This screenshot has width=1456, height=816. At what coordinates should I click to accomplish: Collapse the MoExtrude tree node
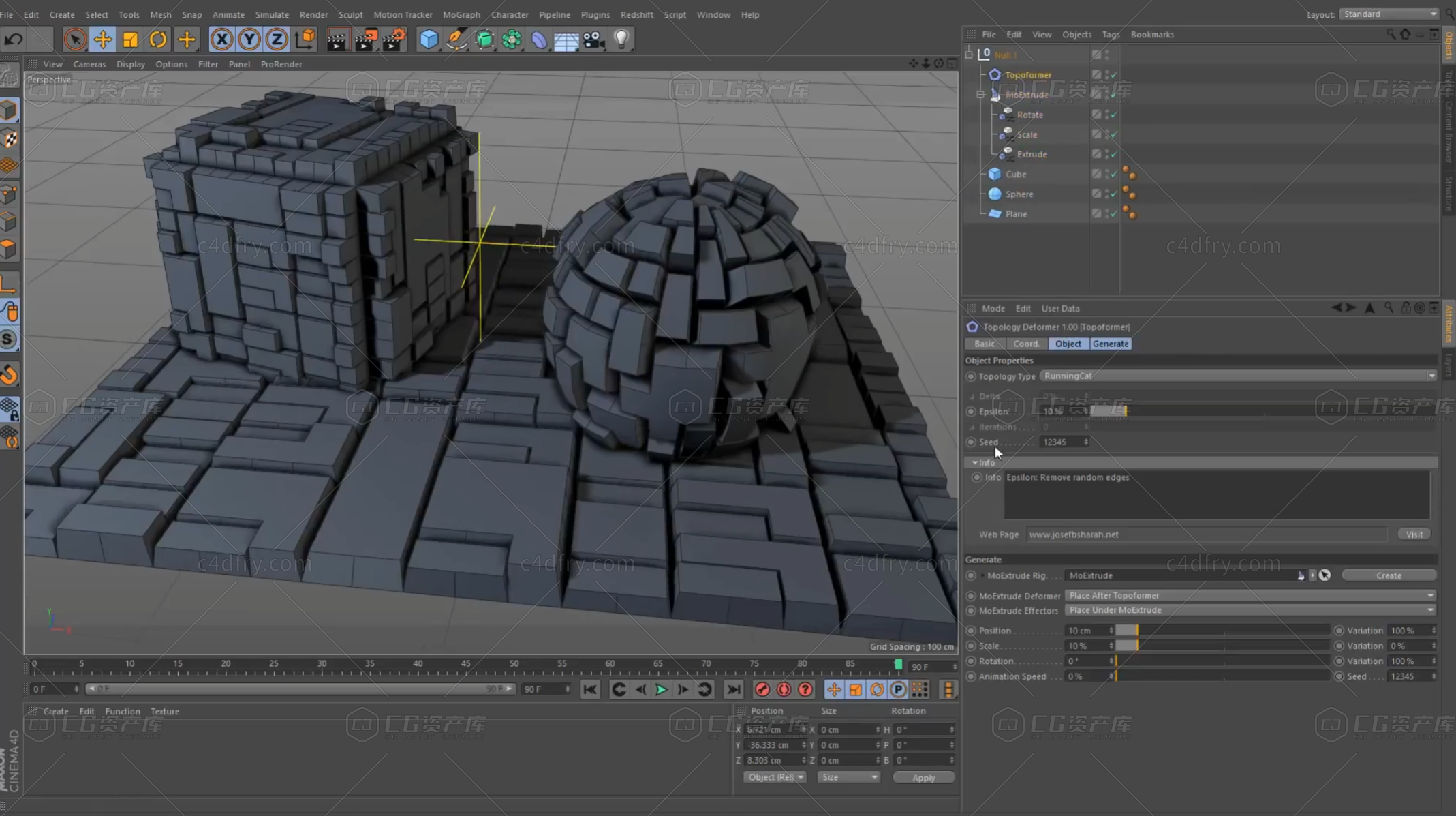coord(981,95)
